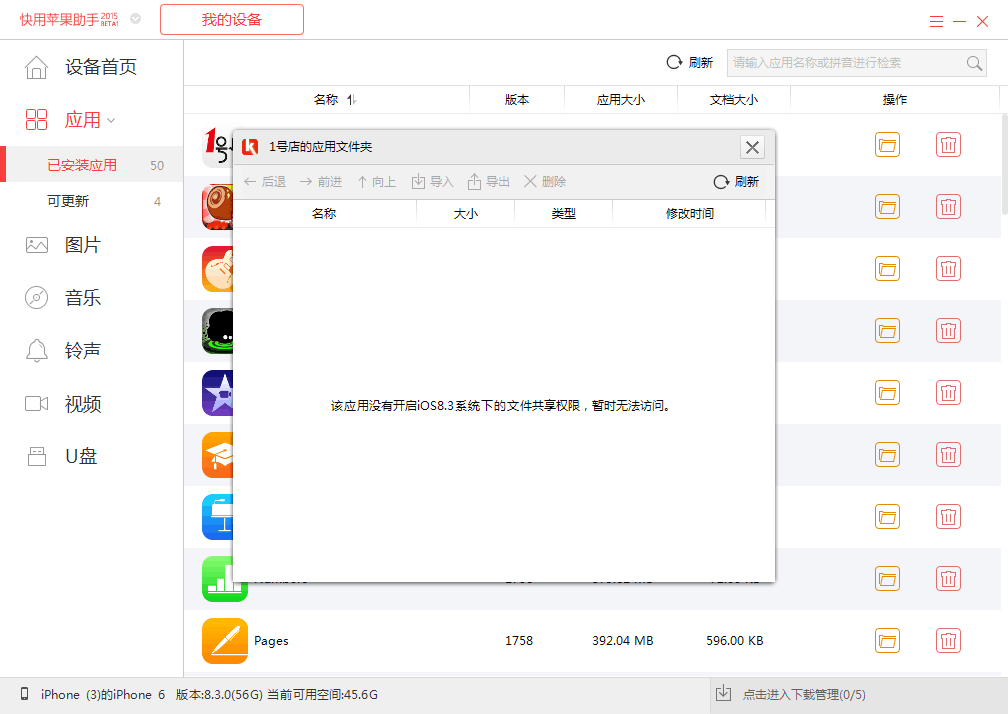Sort by 版本 column header

517,100
